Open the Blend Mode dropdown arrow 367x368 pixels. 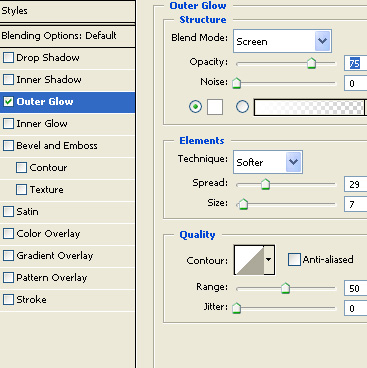click(322, 41)
